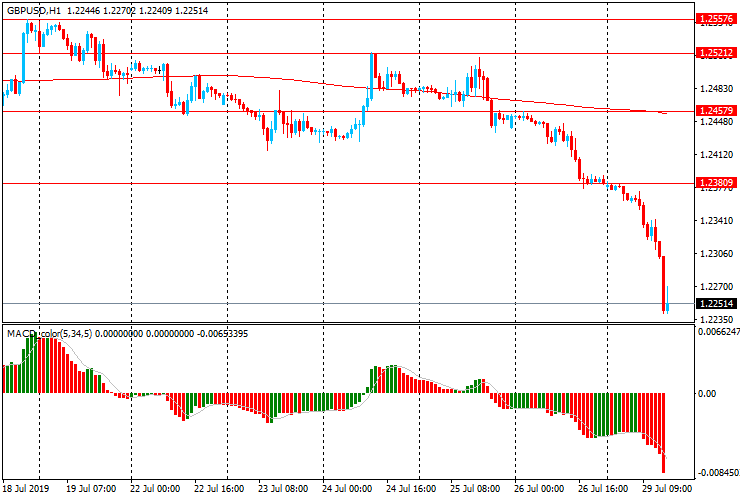This screenshot has width=740, height=500.
Task: Click the 18 Jul 2019 time axis label
Action: coord(26,488)
